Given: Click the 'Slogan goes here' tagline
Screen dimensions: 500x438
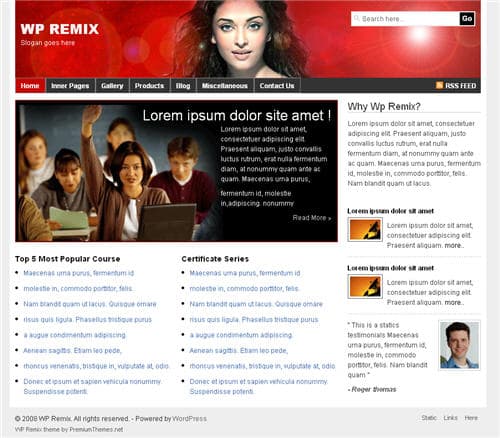Looking at the screenshot, I should [48, 43].
